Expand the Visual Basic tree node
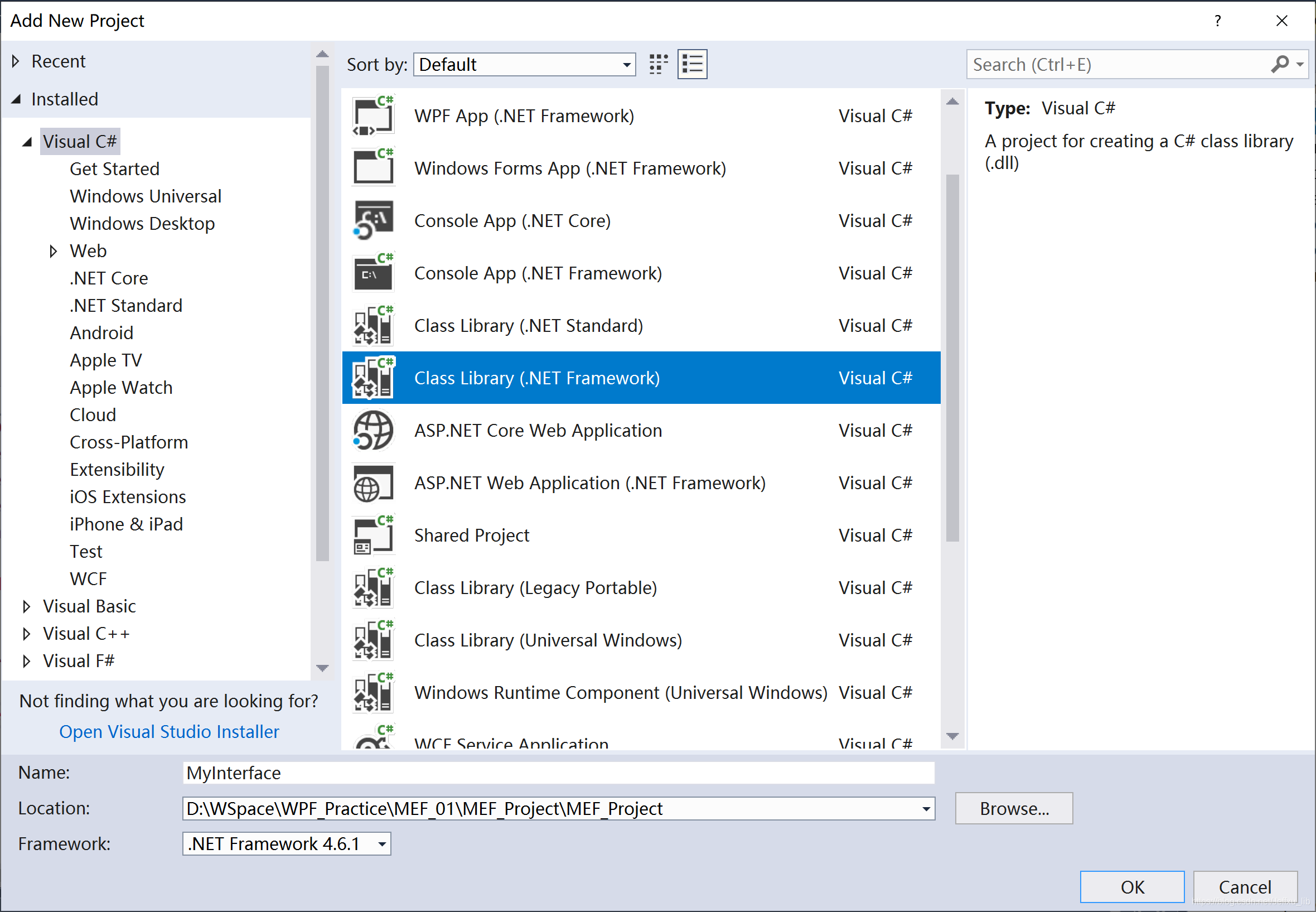The image size is (1316, 912). 26,606
